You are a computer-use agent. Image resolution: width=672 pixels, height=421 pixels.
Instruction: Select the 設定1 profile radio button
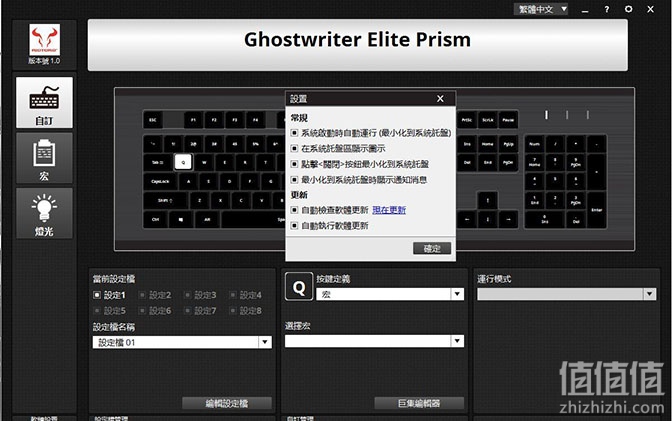pyautogui.click(x=97, y=295)
